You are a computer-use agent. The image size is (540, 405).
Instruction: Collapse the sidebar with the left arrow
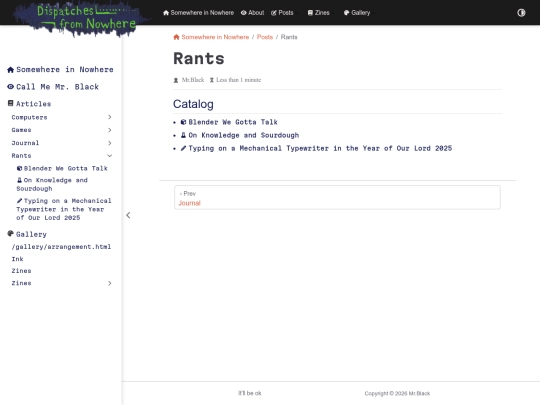point(128,215)
